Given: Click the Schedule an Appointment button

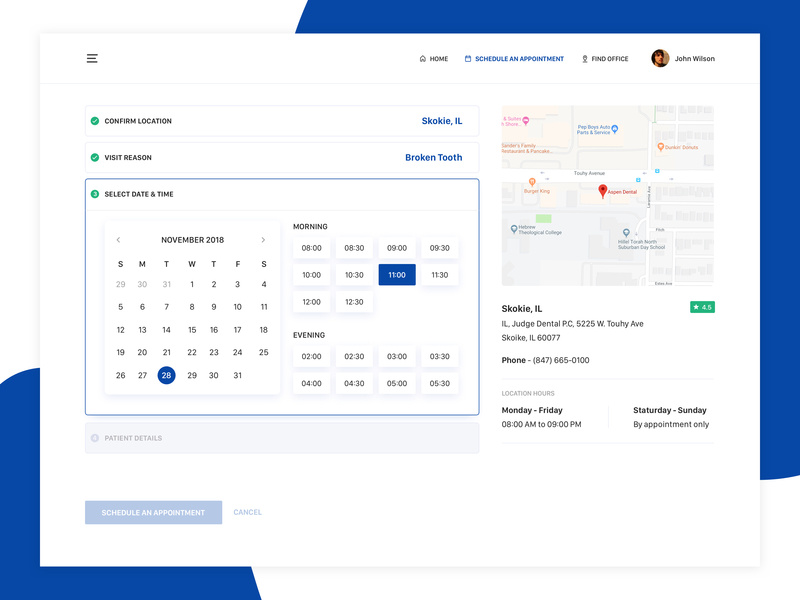Looking at the screenshot, I should pos(153,512).
